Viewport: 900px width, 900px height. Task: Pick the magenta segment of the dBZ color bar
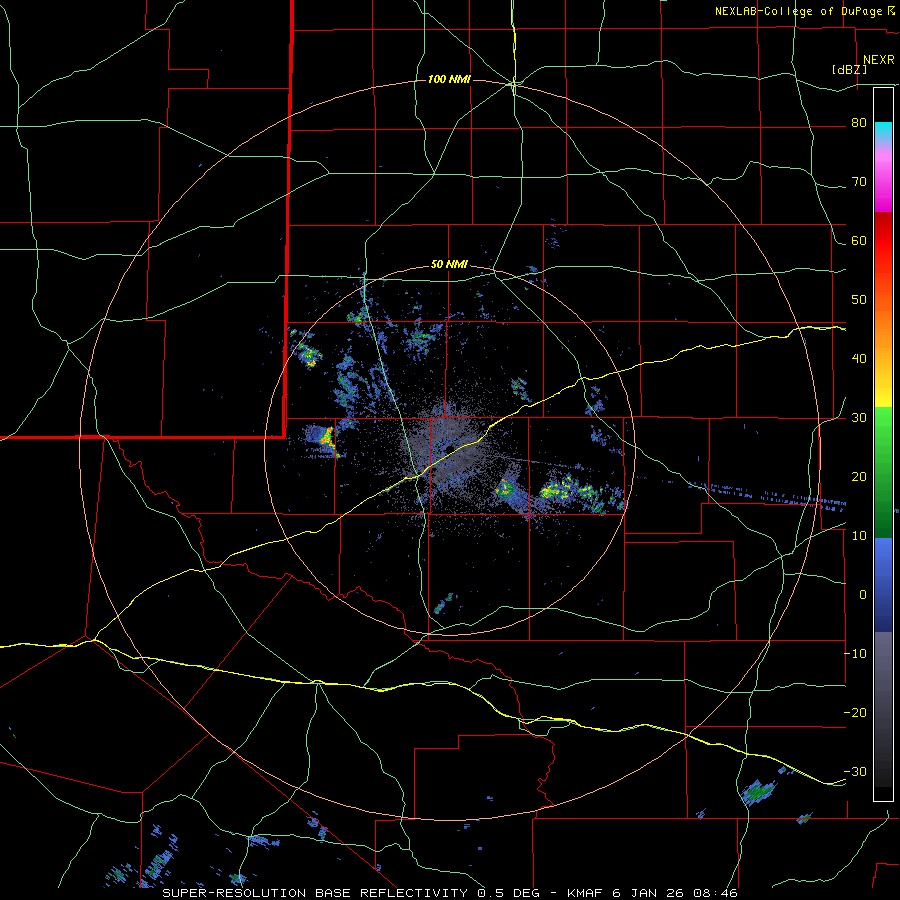click(x=883, y=181)
